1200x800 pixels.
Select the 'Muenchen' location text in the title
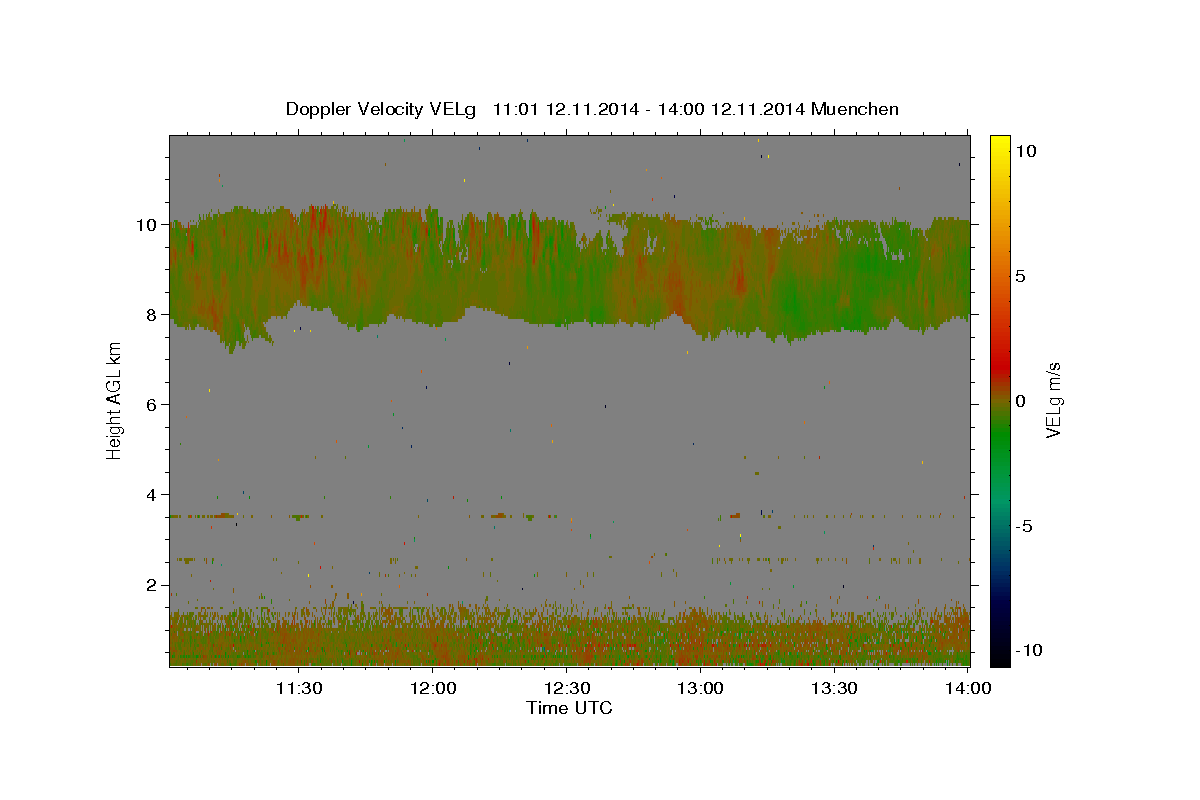point(855,109)
